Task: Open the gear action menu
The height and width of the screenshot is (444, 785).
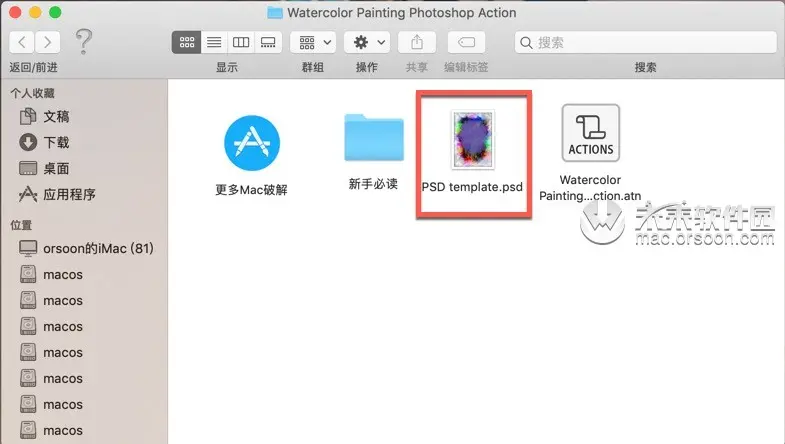Action: point(367,43)
